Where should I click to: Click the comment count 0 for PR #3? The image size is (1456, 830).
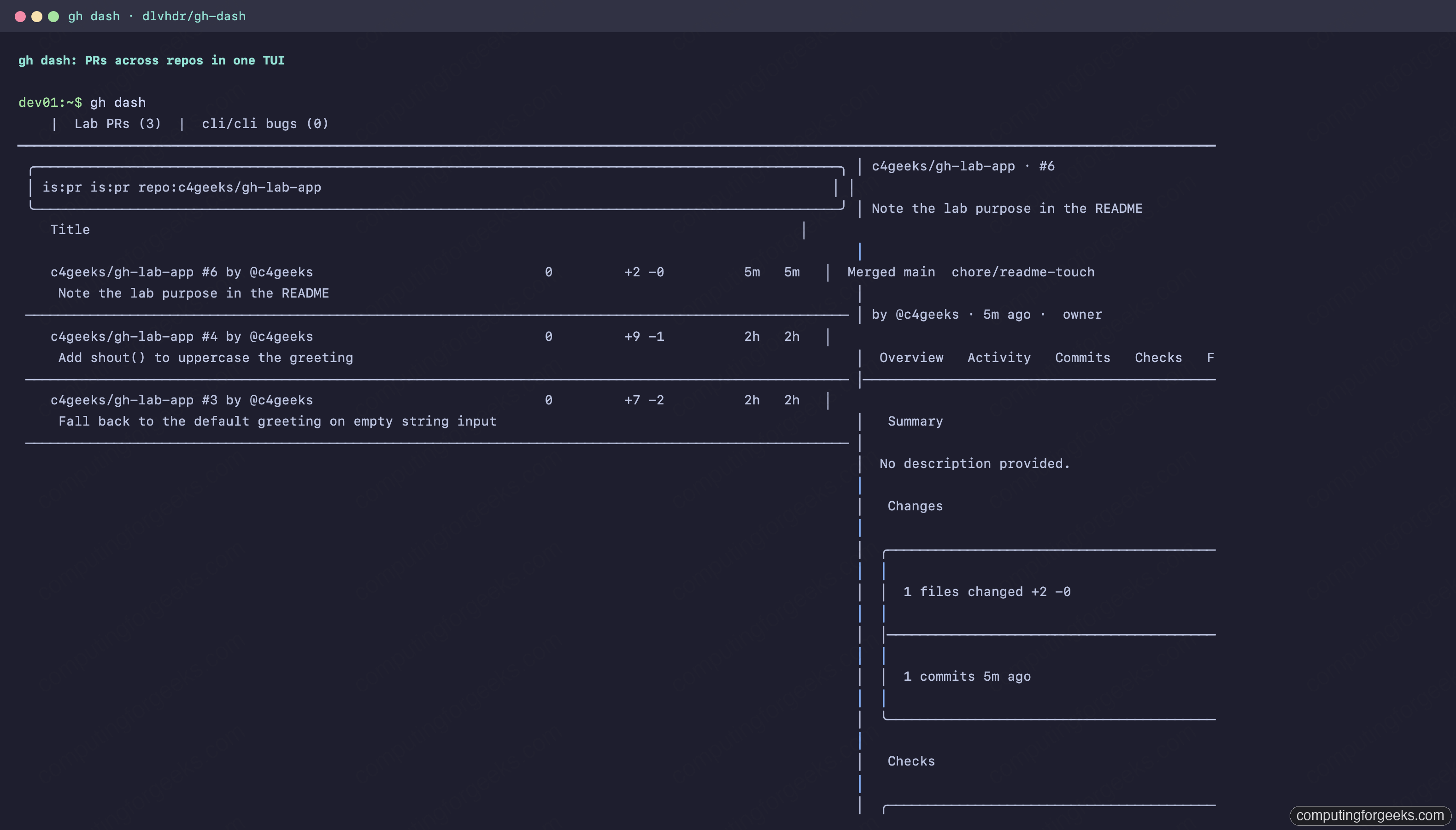click(x=548, y=400)
